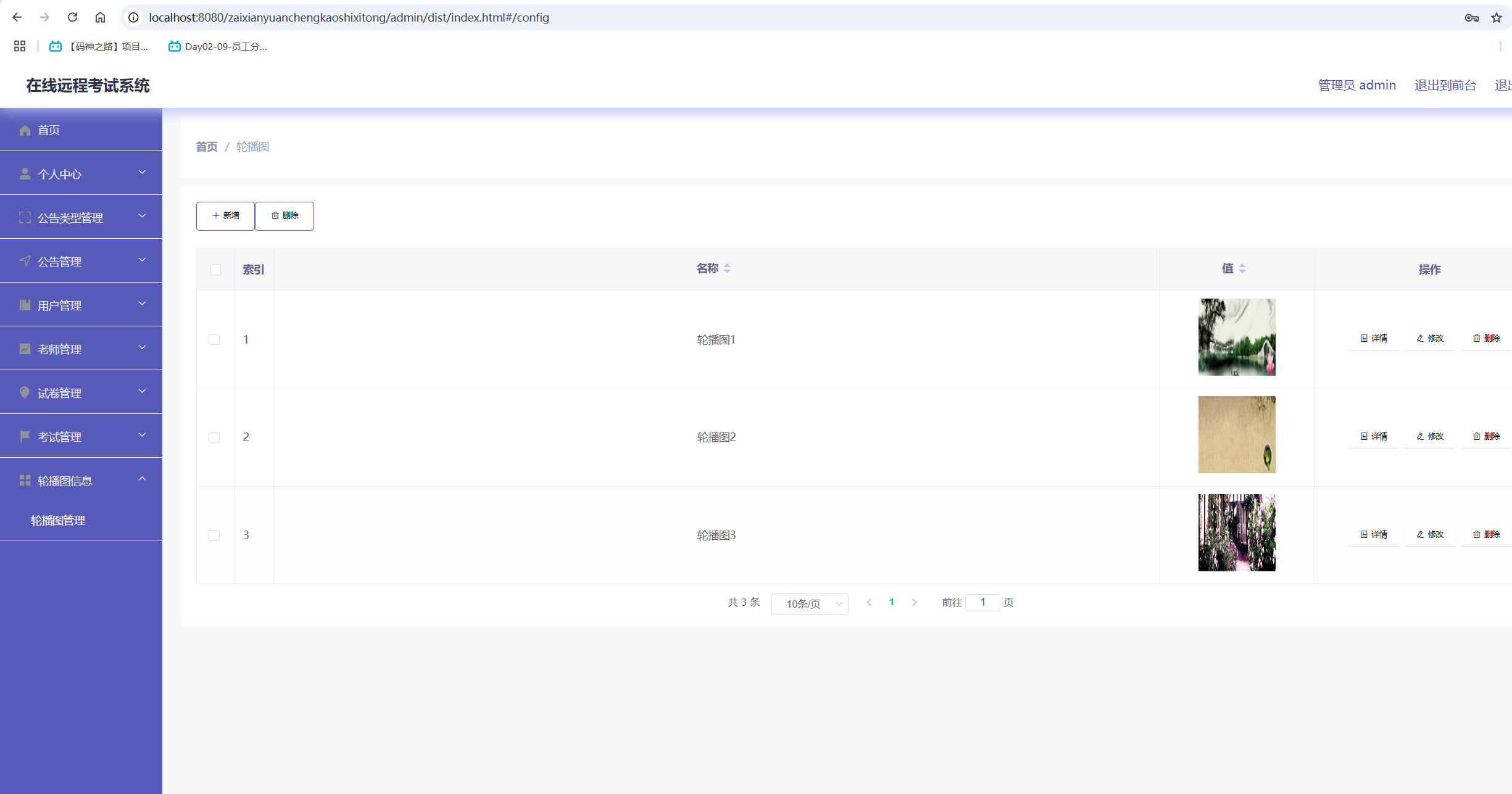Open the browser apps grid icon
This screenshot has width=1512, height=794.
(20, 46)
